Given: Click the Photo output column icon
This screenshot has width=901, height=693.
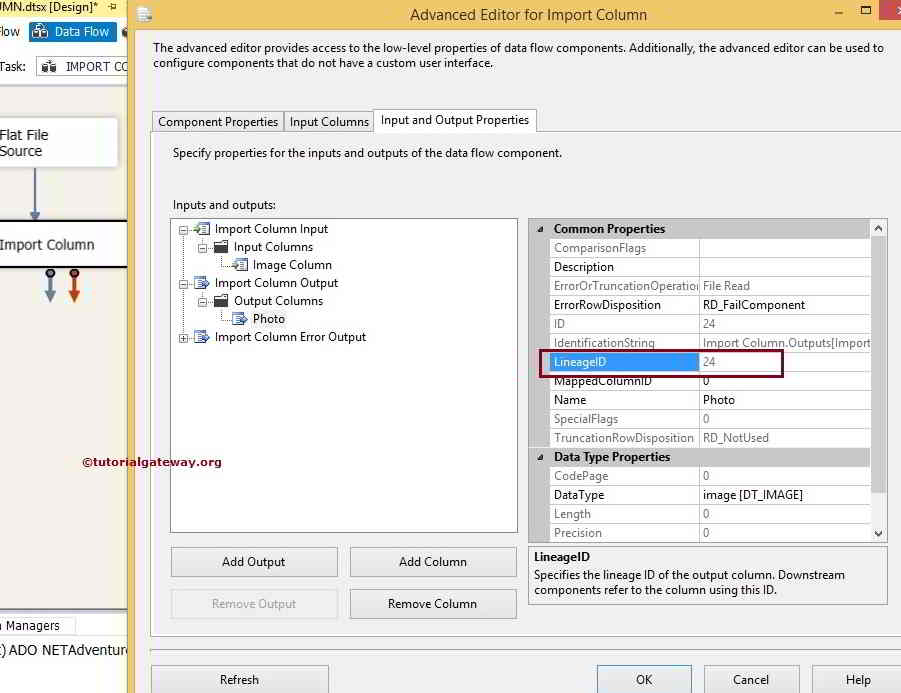Looking at the screenshot, I should point(239,319).
